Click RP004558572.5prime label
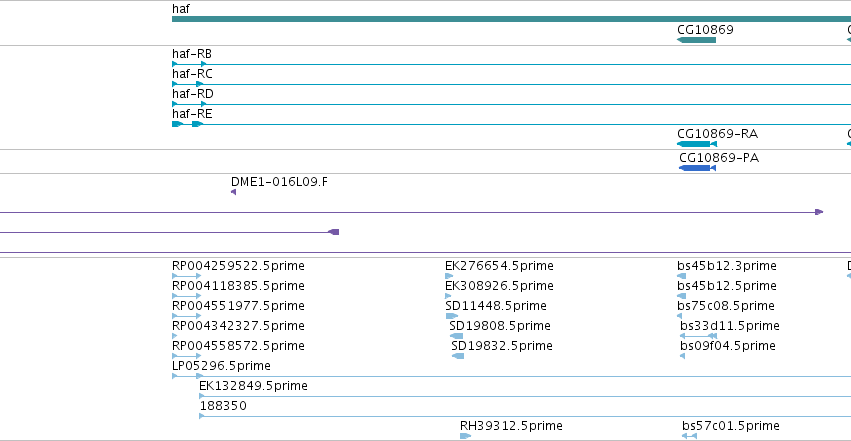Image resolution: width=851 pixels, height=441 pixels. [x=238, y=346]
